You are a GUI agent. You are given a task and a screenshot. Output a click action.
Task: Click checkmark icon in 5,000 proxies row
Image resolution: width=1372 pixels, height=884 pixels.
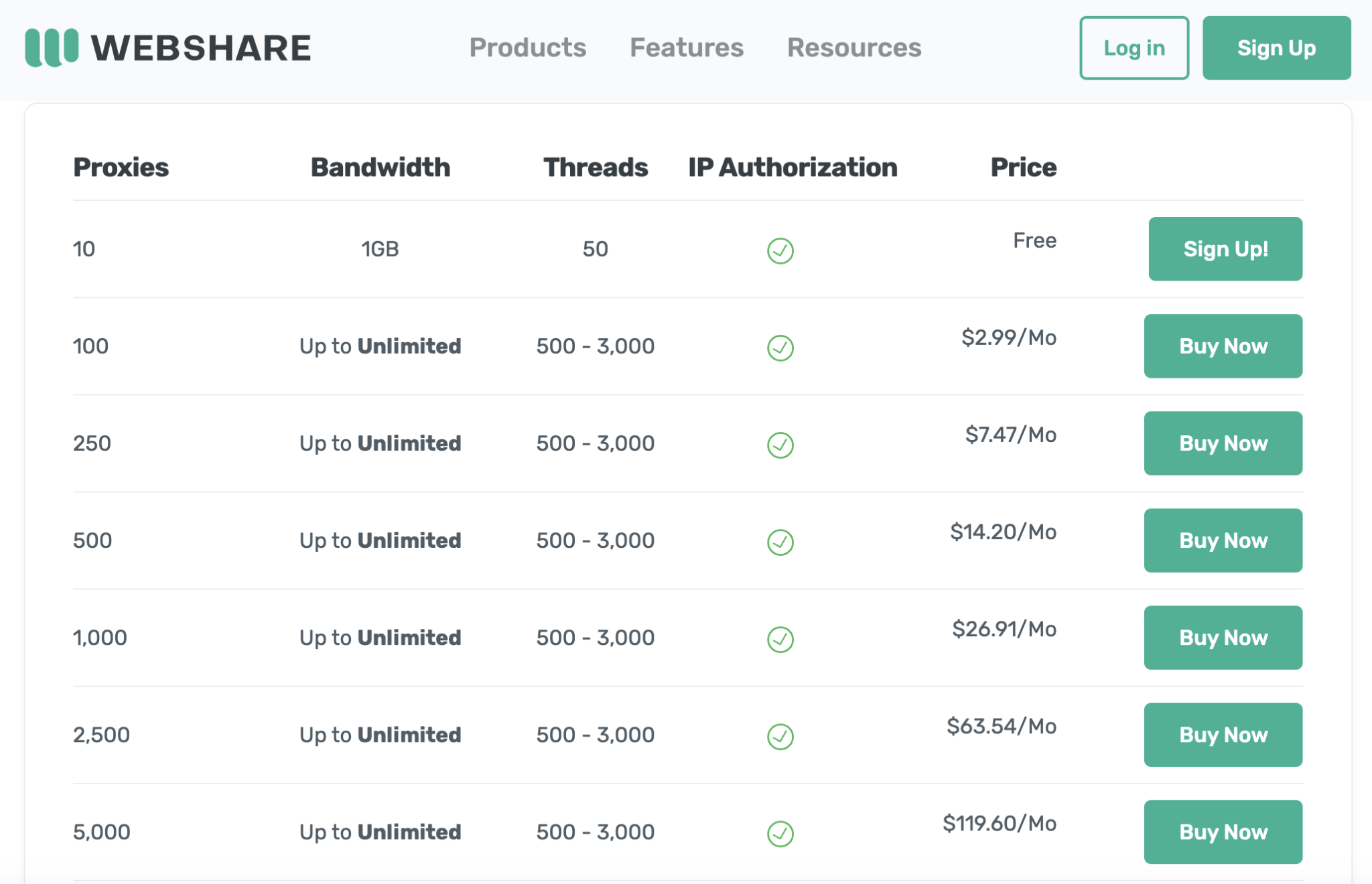click(780, 833)
